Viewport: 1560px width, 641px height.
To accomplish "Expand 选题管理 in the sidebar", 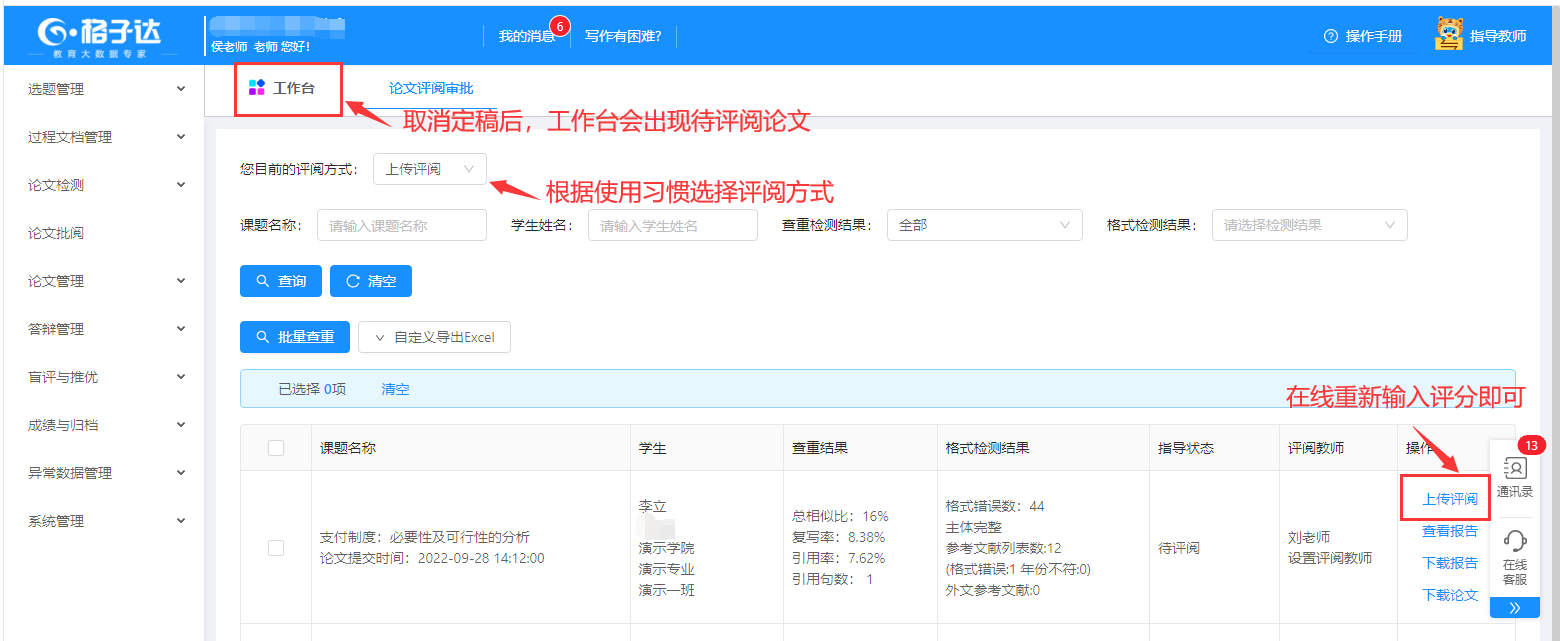I will coord(105,89).
